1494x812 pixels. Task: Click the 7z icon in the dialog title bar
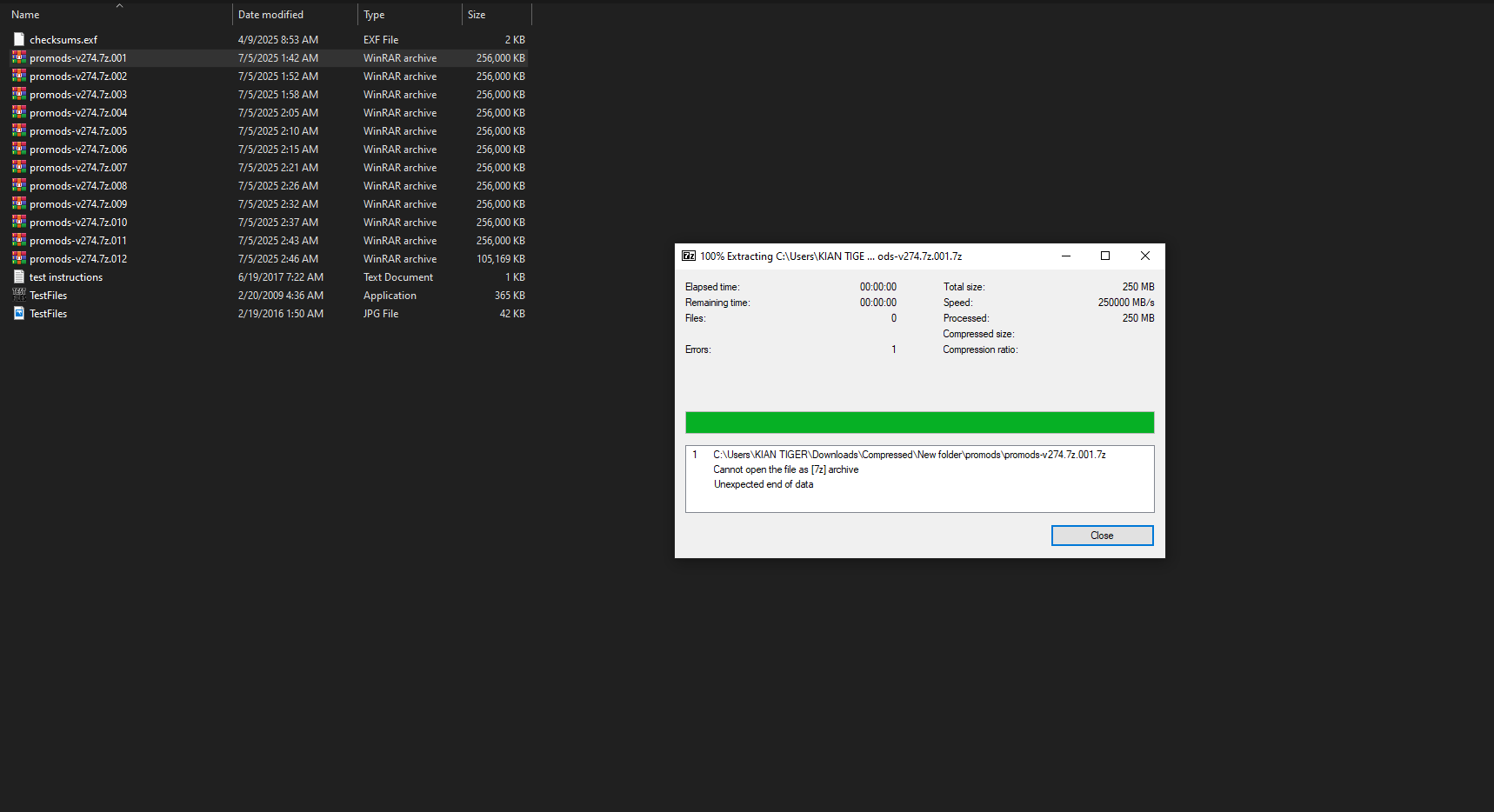688,256
